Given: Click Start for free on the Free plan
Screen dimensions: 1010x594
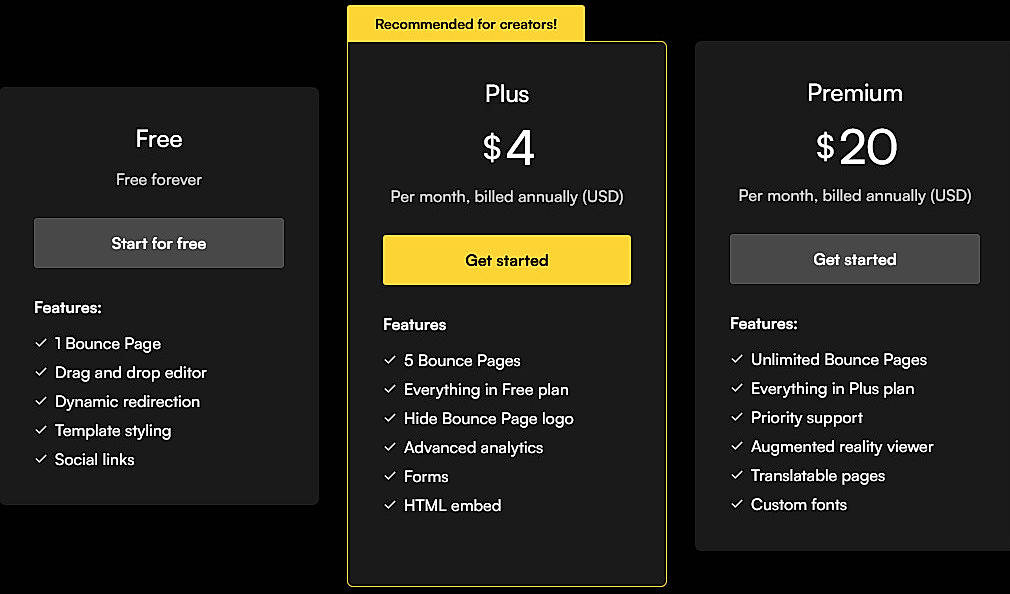Looking at the screenshot, I should [158, 242].
